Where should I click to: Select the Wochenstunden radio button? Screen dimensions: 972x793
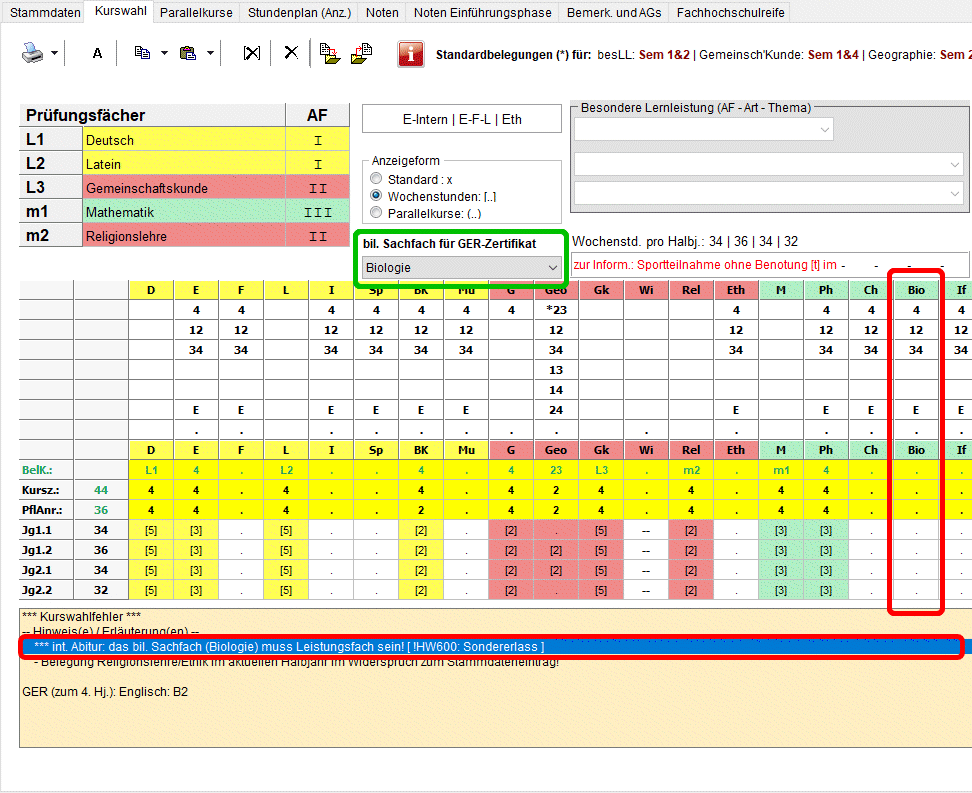click(376, 196)
